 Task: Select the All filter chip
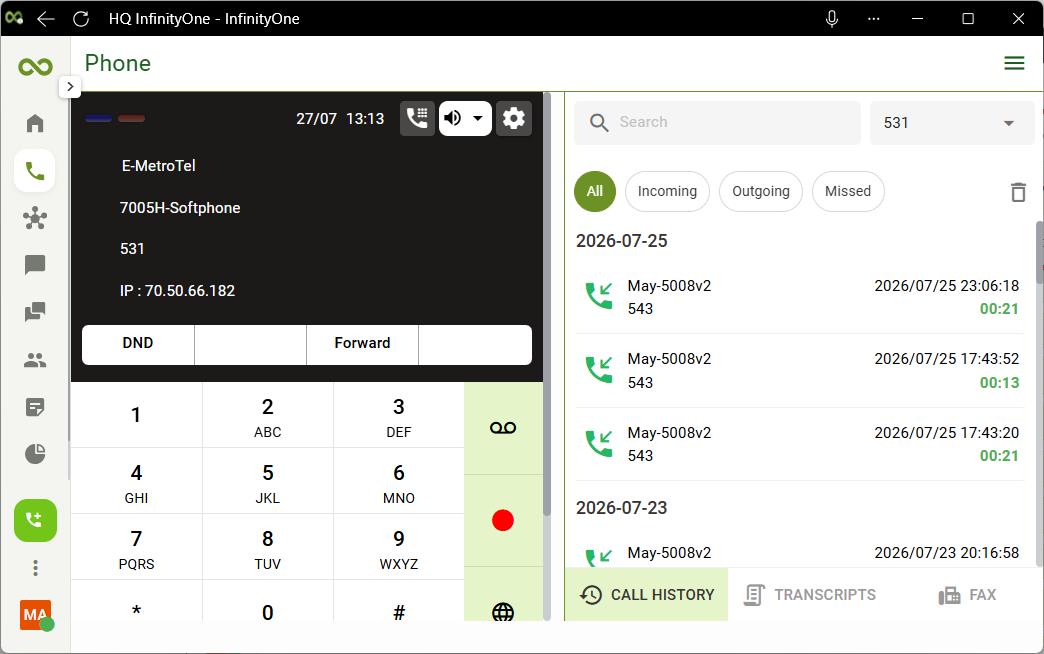pos(595,191)
